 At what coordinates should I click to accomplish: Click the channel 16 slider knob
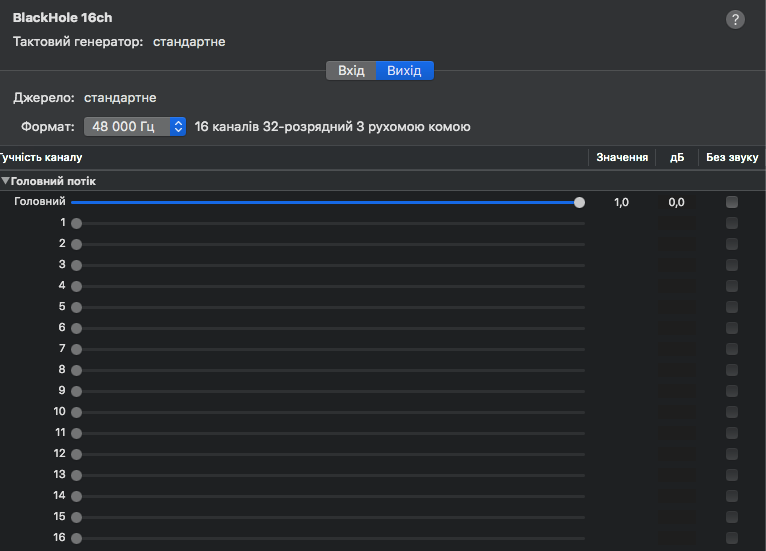[76, 538]
